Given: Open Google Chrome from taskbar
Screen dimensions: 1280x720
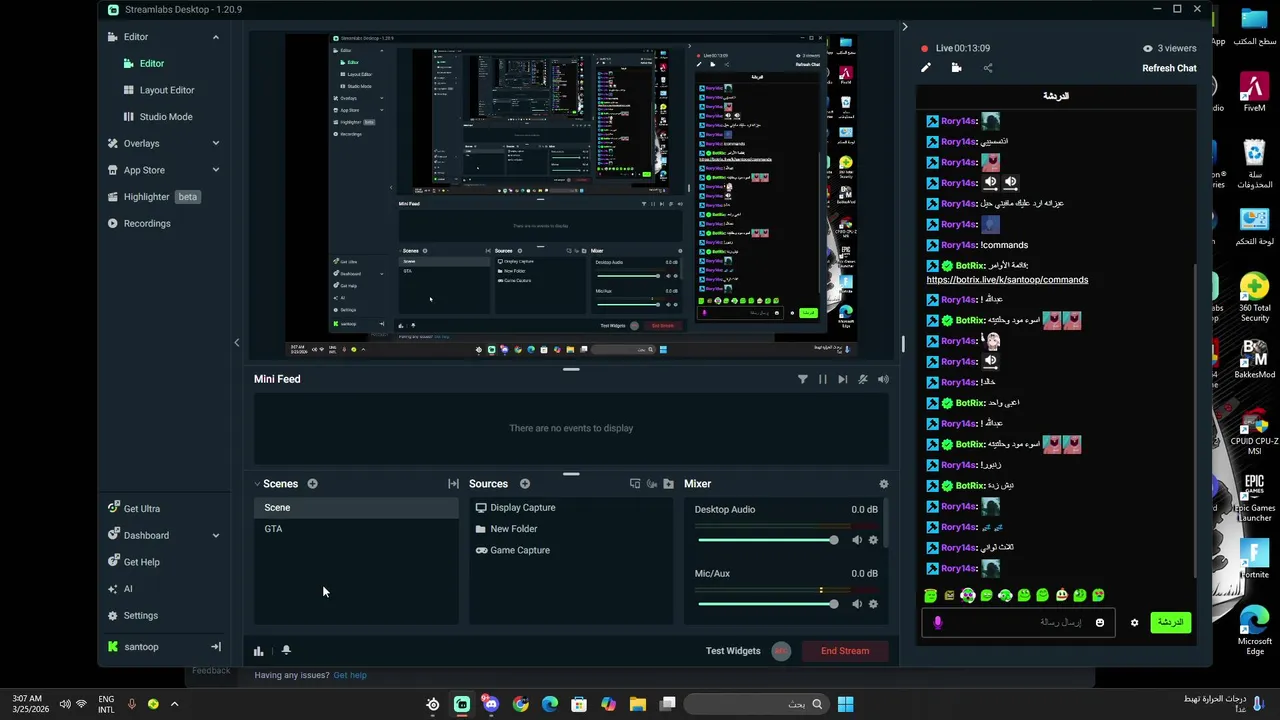Looking at the screenshot, I should pos(520,704).
